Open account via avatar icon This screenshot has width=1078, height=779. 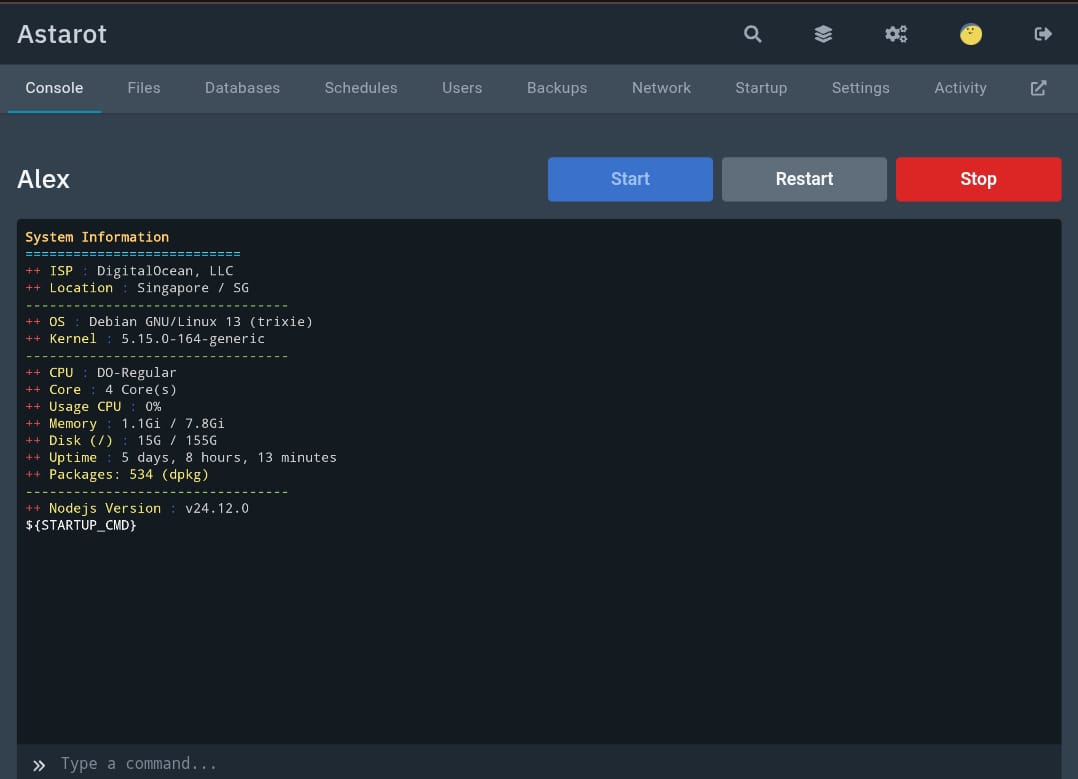[x=971, y=34]
